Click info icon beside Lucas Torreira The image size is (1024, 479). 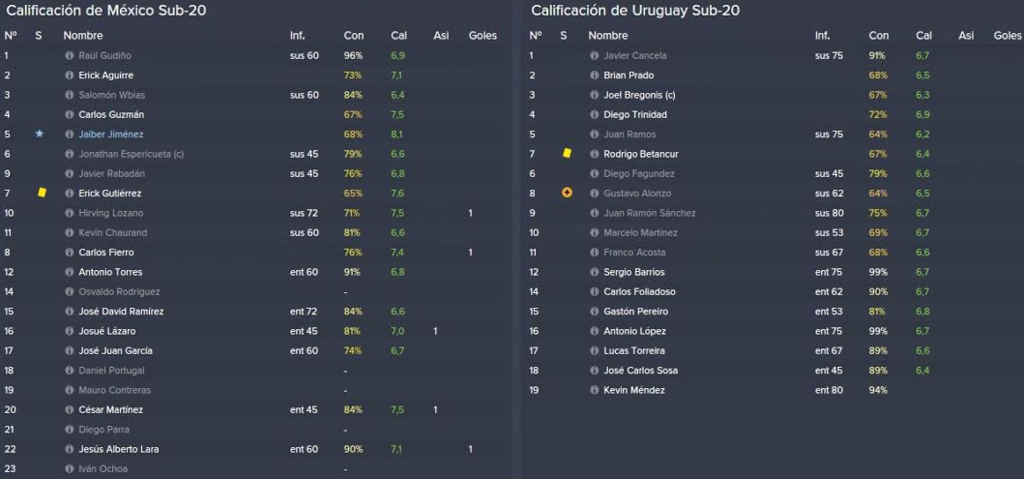594,351
